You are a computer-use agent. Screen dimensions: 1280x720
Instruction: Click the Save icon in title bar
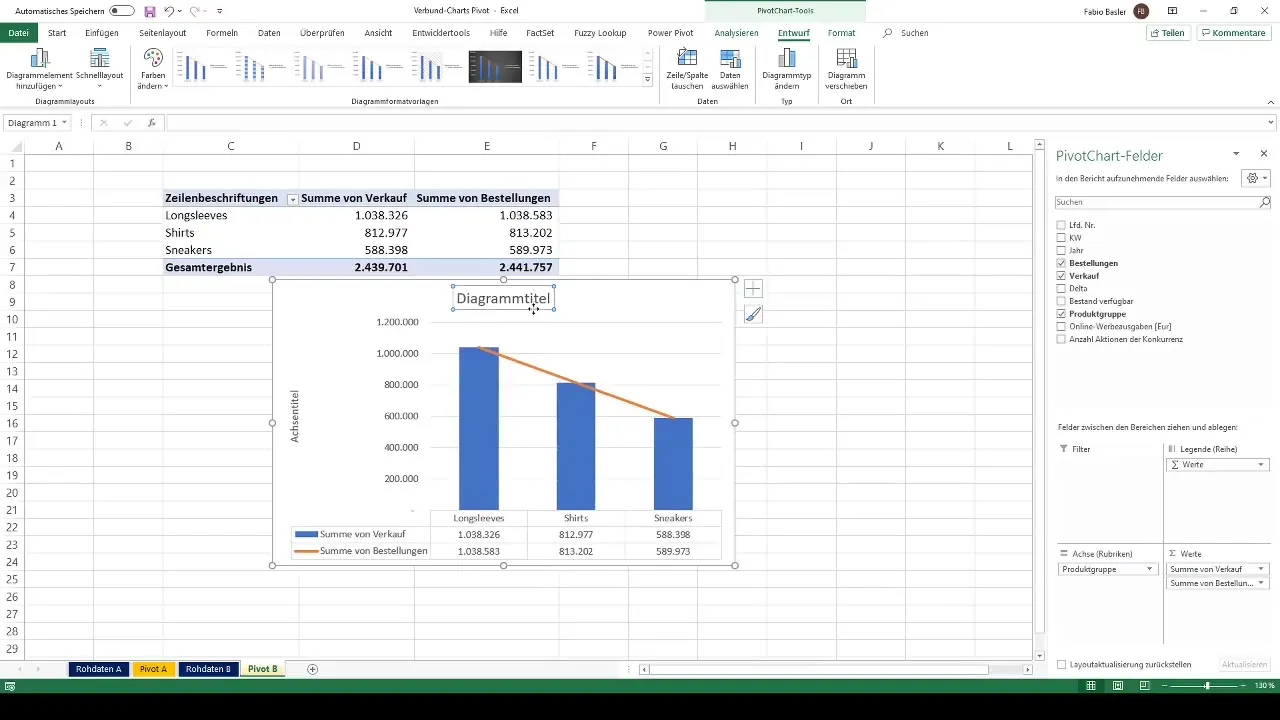pos(150,11)
